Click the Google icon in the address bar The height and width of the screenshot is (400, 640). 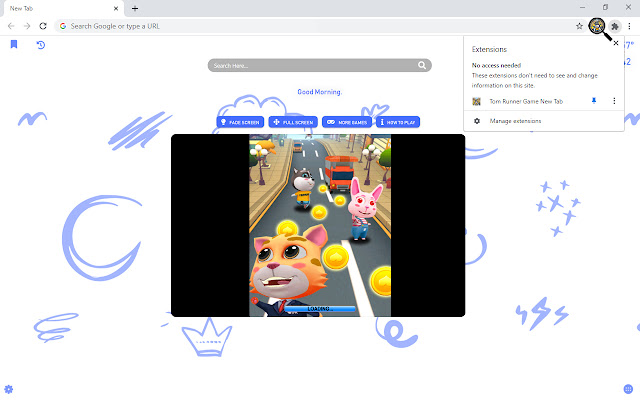(x=63, y=26)
